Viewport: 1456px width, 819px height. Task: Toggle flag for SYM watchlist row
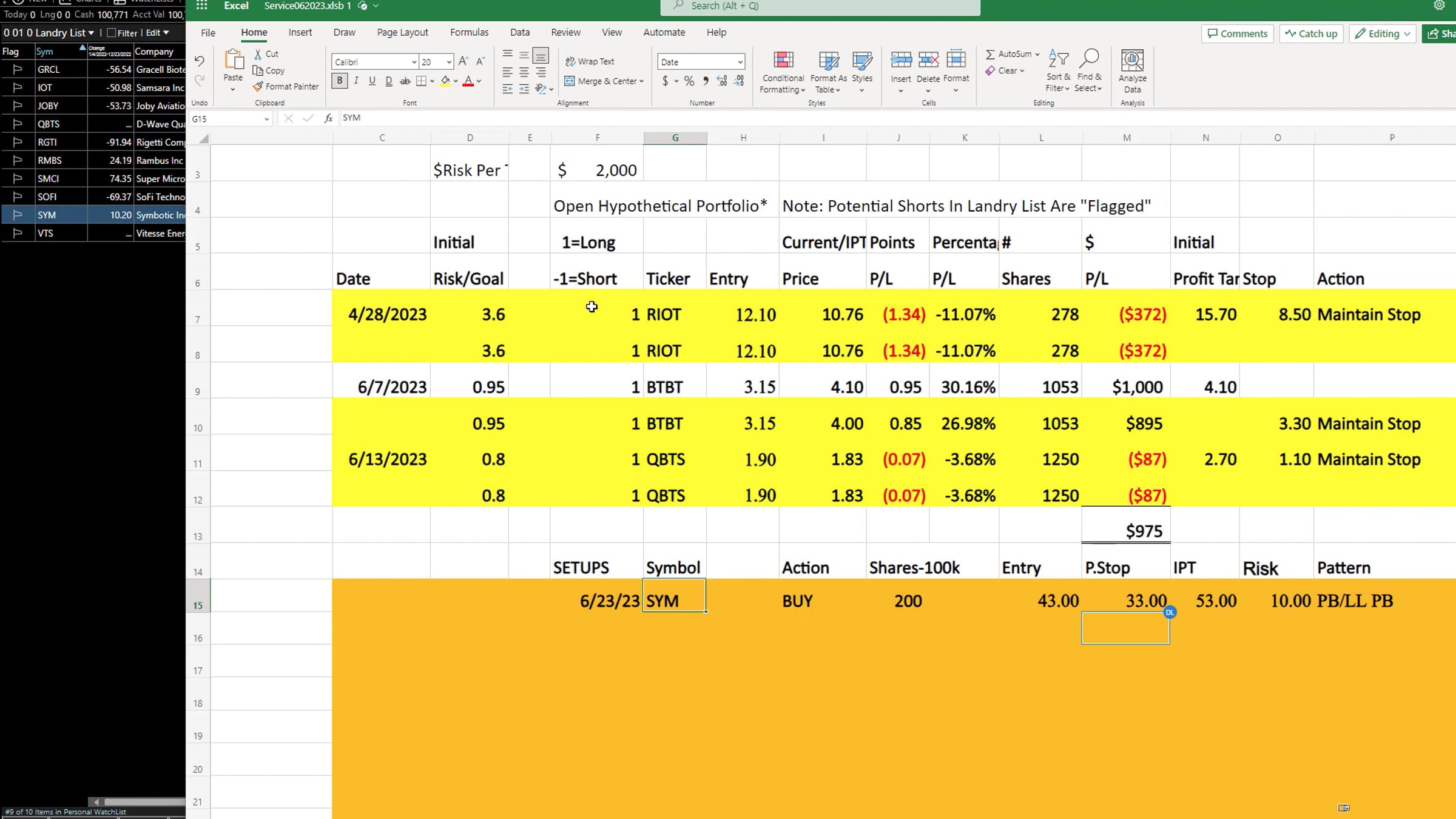(x=18, y=215)
